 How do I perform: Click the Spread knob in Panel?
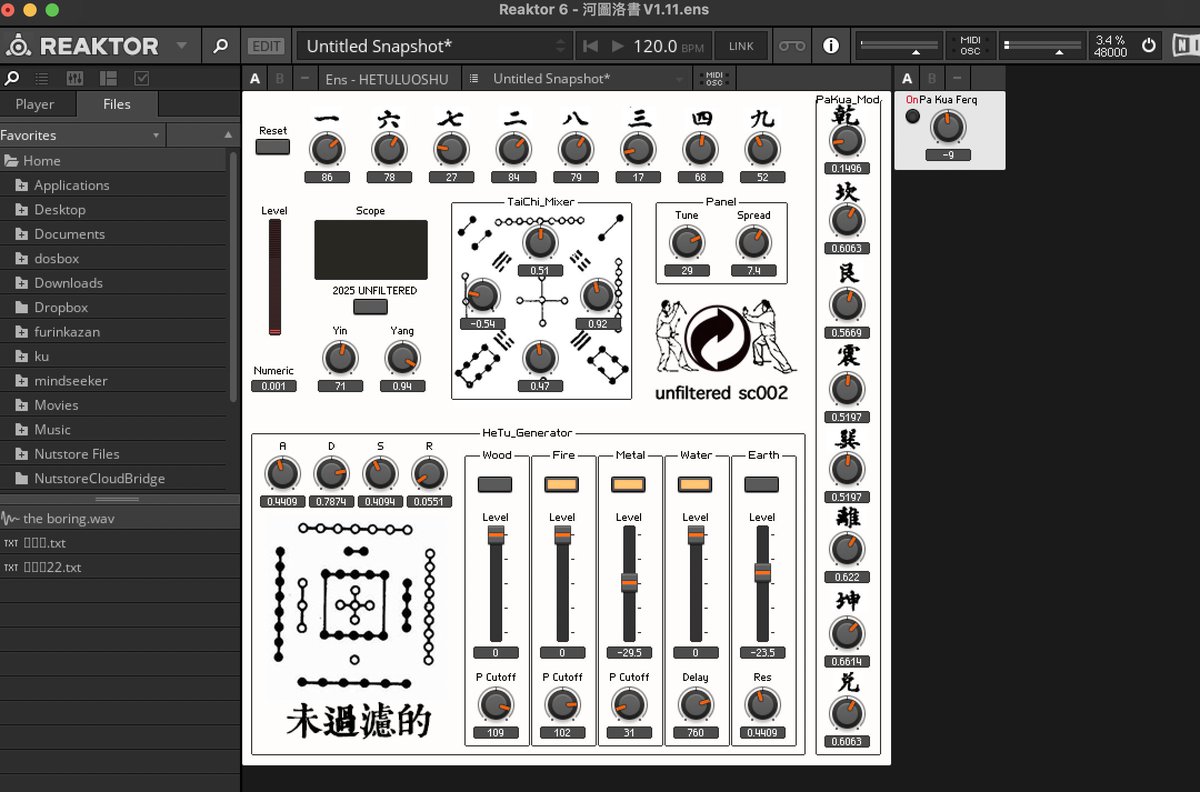point(753,243)
